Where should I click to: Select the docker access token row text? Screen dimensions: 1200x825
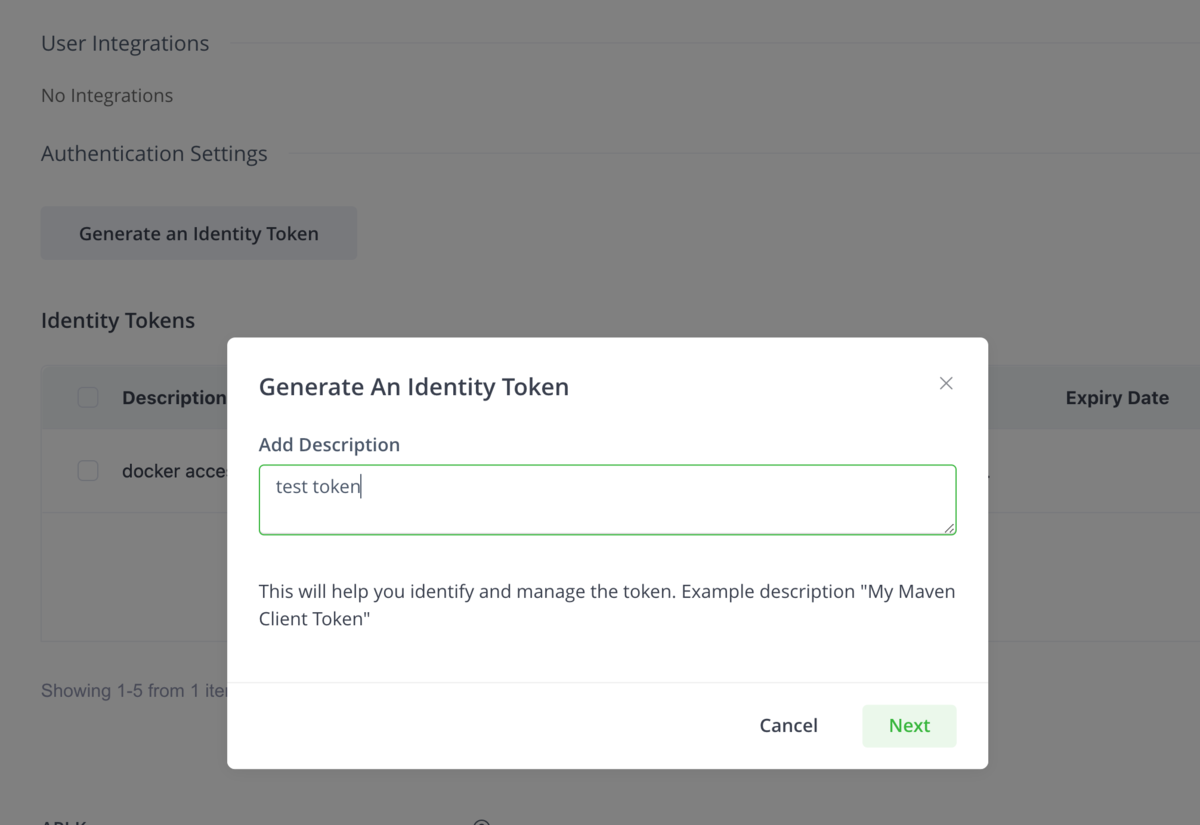click(174, 471)
